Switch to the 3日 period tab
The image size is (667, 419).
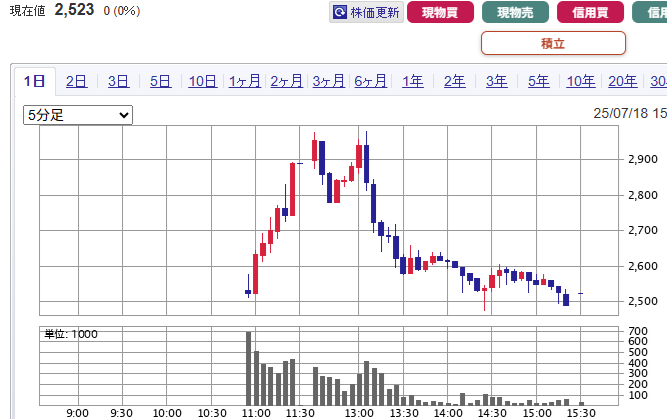click(118, 81)
